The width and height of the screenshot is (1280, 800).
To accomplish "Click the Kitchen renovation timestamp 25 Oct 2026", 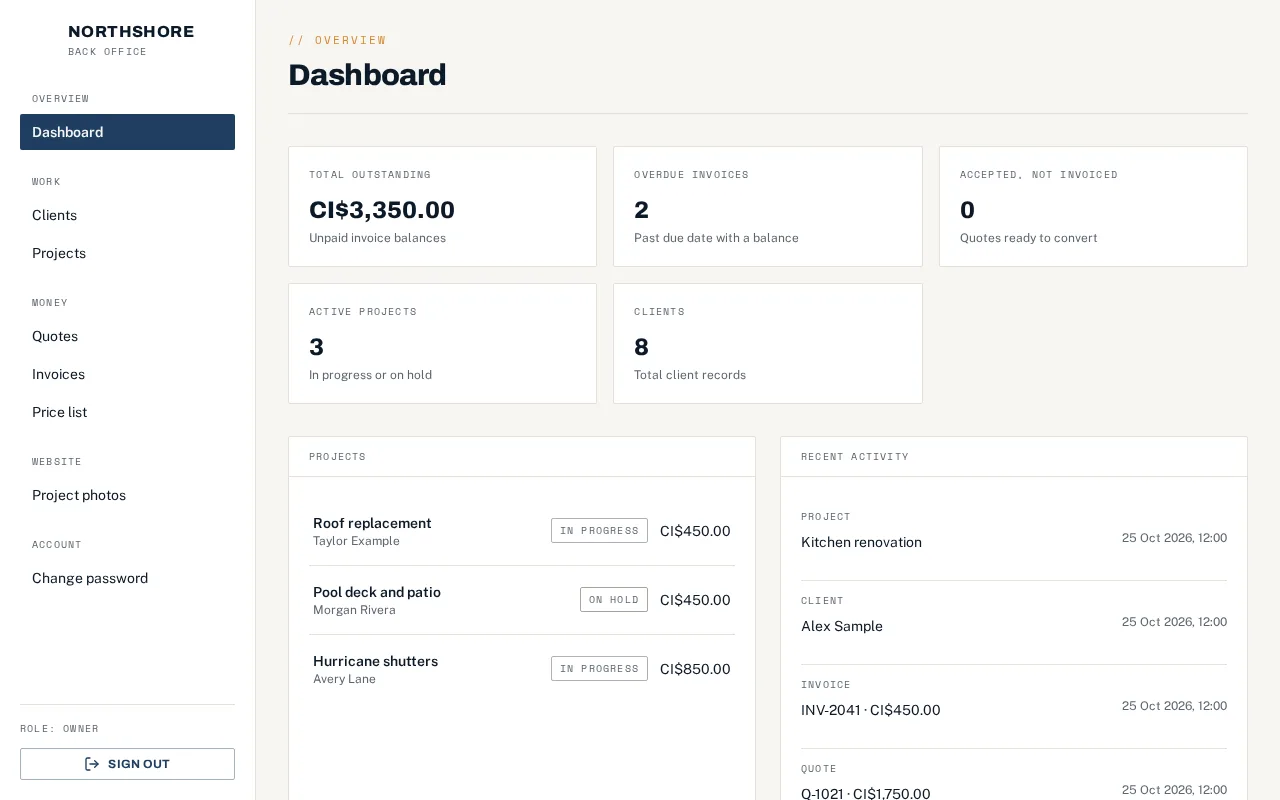I will 1174,538.
